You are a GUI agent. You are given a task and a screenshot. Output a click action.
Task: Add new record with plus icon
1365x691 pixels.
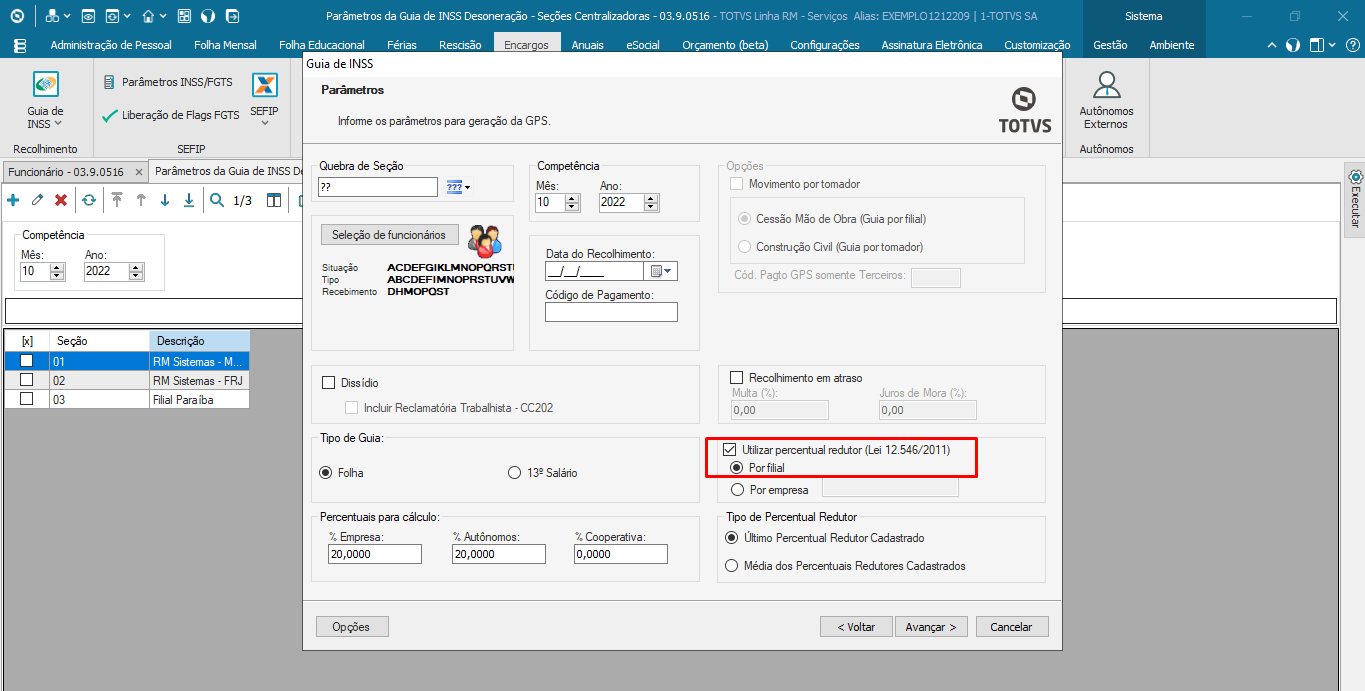(13, 200)
